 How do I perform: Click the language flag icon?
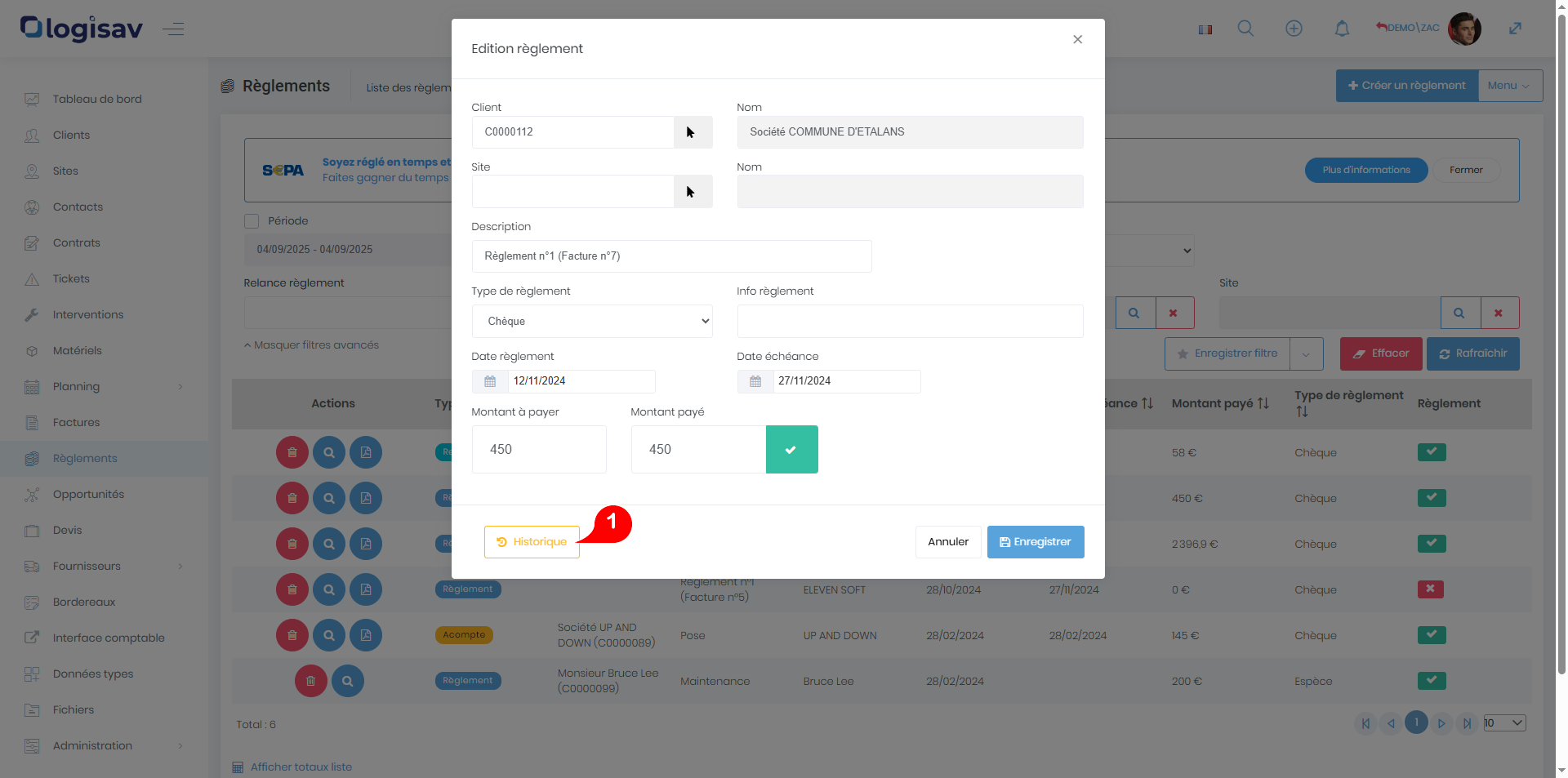point(1205,29)
